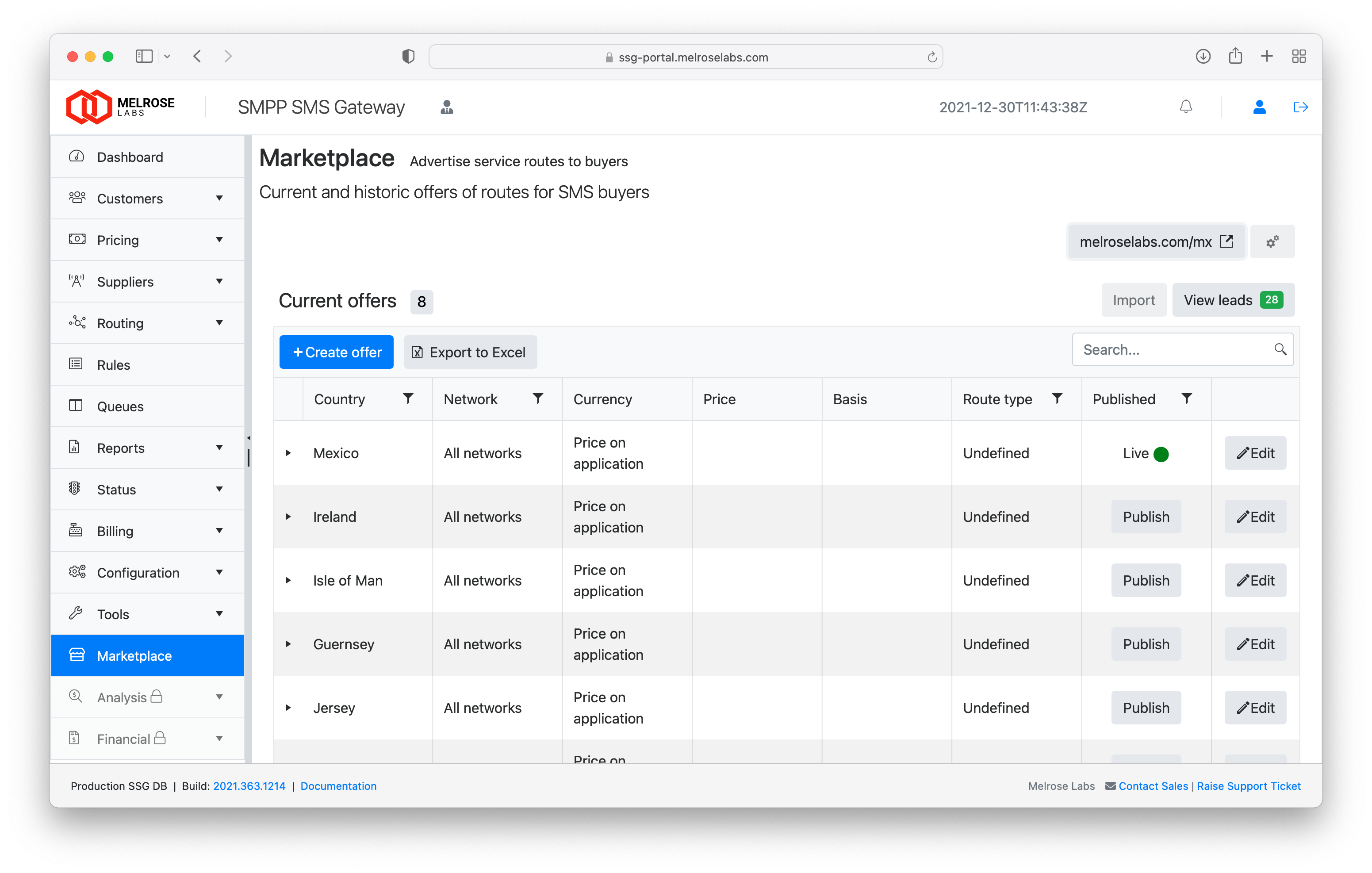Filter offers by Country column
The width and height of the screenshot is (1372, 873).
(408, 398)
